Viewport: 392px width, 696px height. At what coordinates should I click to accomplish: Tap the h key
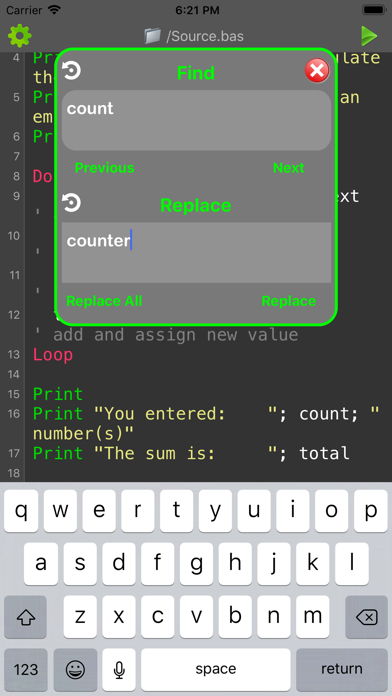235,563
